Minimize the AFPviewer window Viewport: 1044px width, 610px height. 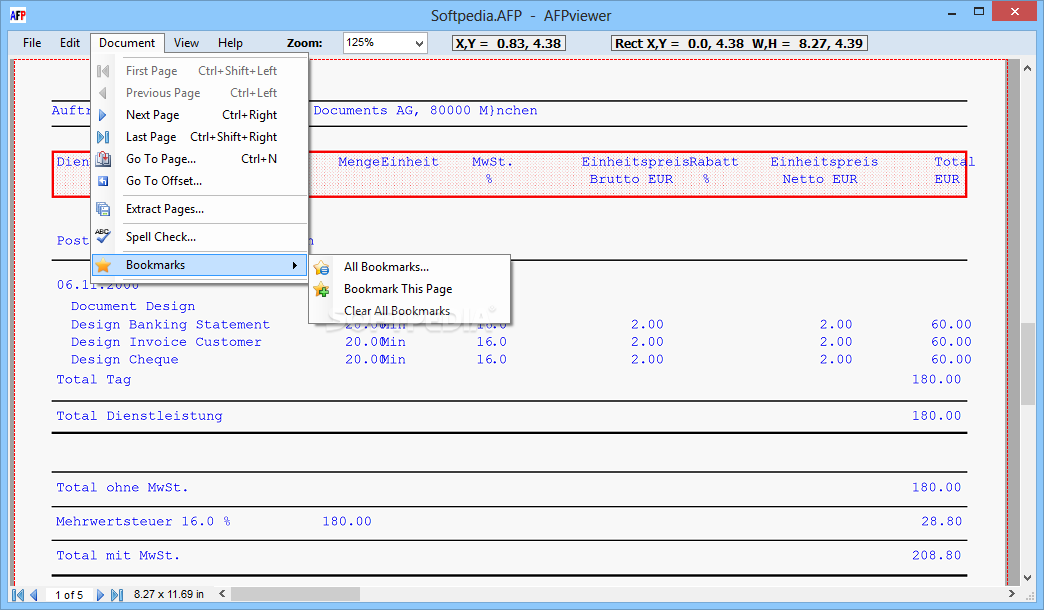click(953, 12)
